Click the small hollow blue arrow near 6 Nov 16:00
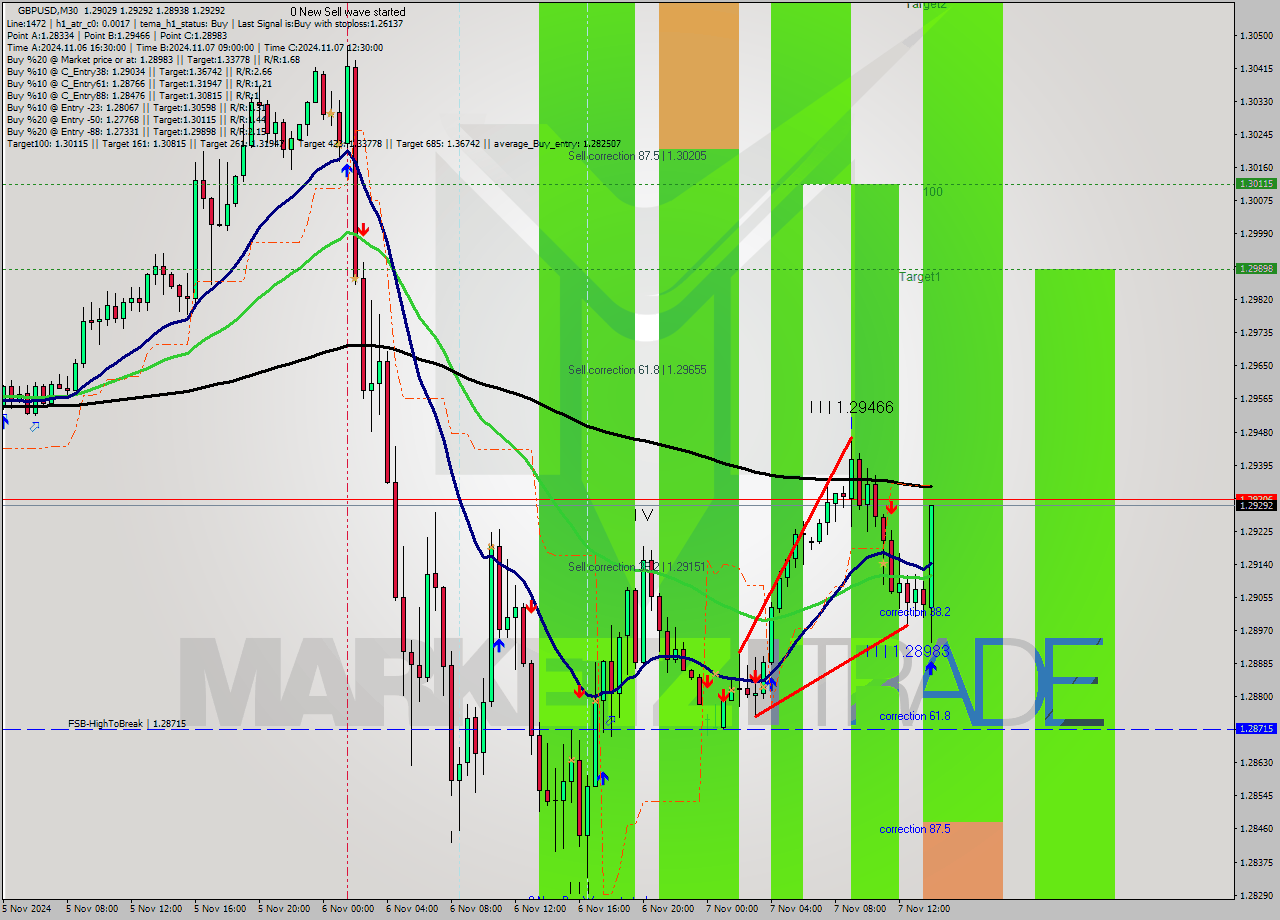 (610, 718)
